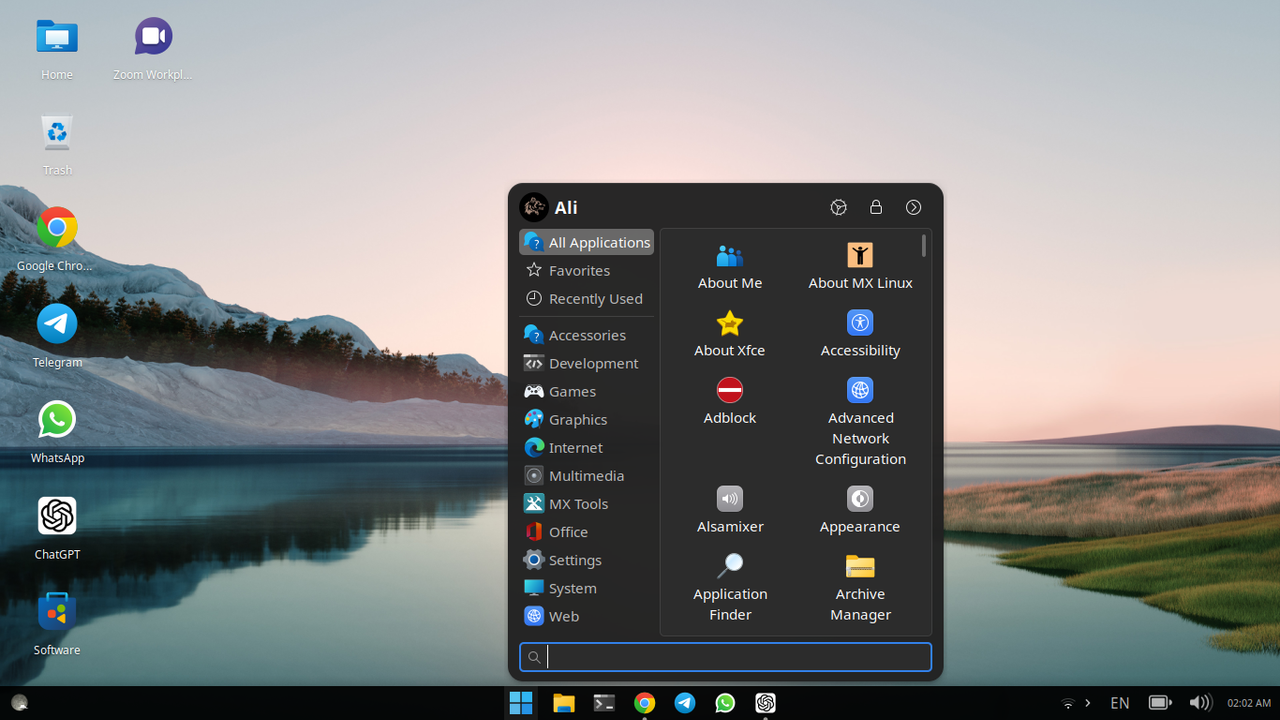
Task: Select the Recently Used section
Action: coord(595,298)
